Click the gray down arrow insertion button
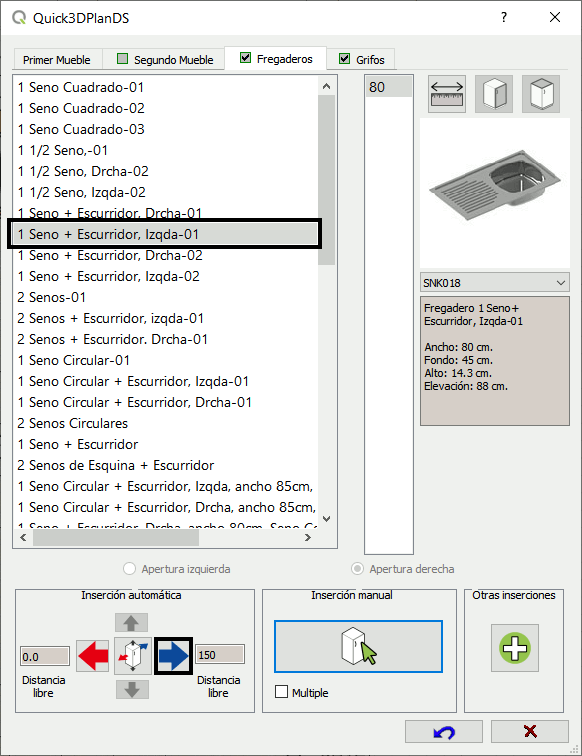The height and width of the screenshot is (756, 582). point(132,689)
